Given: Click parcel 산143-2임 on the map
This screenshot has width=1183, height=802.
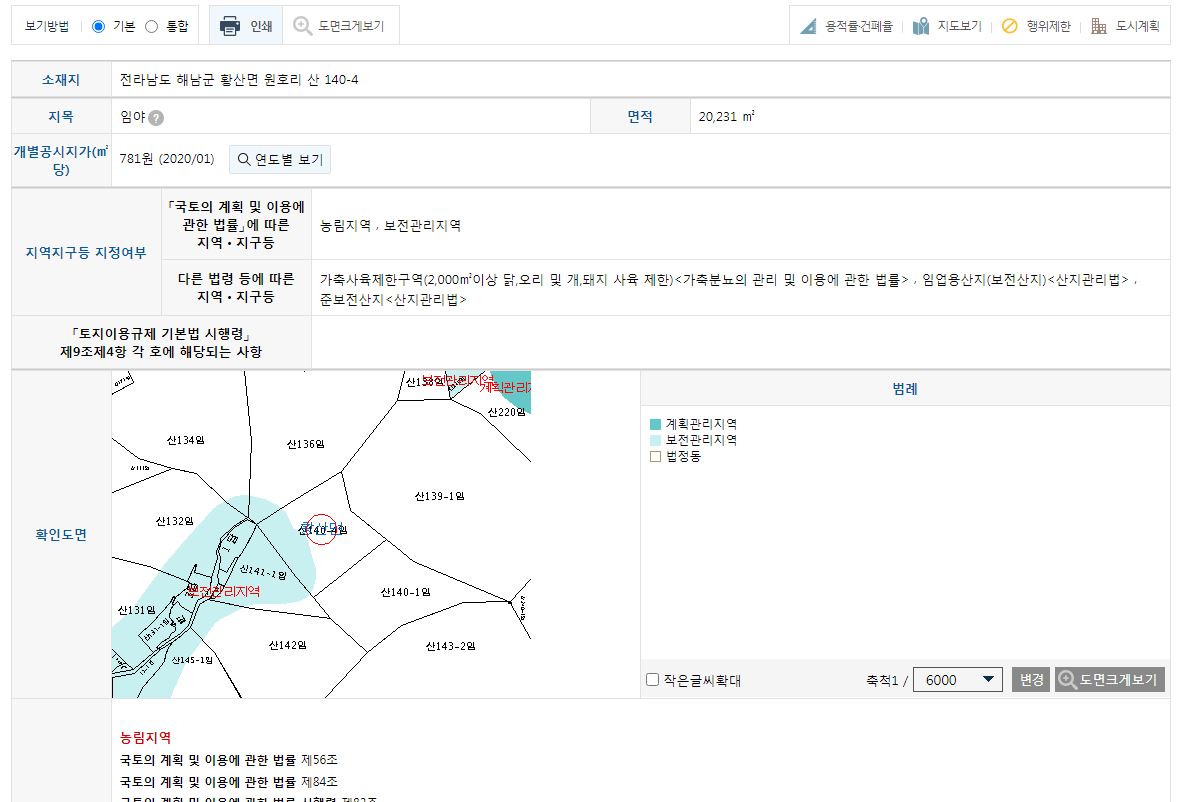Looking at the screenshot, I should pos(450,646).
